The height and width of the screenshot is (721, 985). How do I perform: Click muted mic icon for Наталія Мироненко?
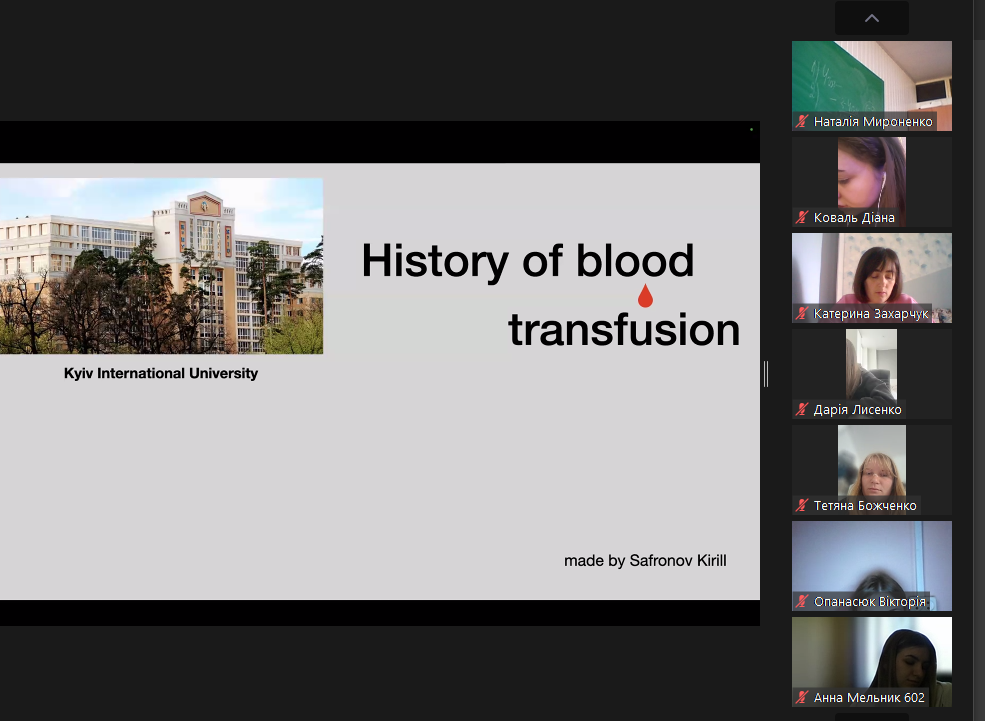pos(802,121)
